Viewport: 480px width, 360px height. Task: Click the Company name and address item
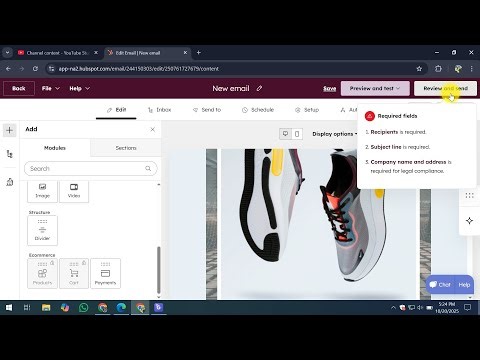[x=408, y=166]
